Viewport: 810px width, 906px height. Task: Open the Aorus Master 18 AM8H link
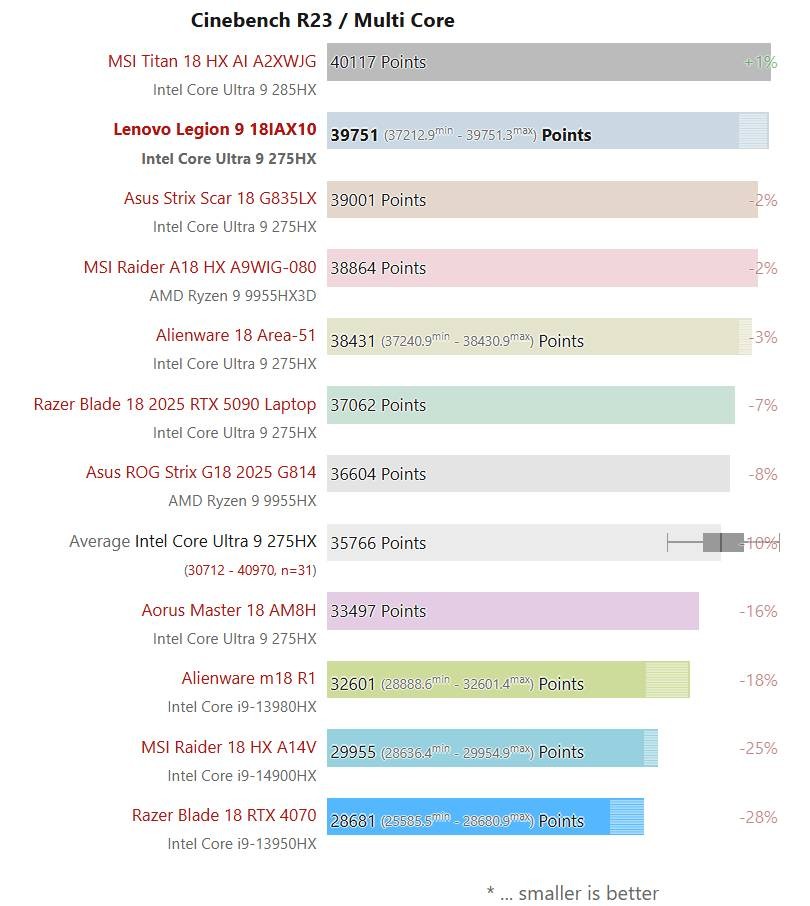229,610
